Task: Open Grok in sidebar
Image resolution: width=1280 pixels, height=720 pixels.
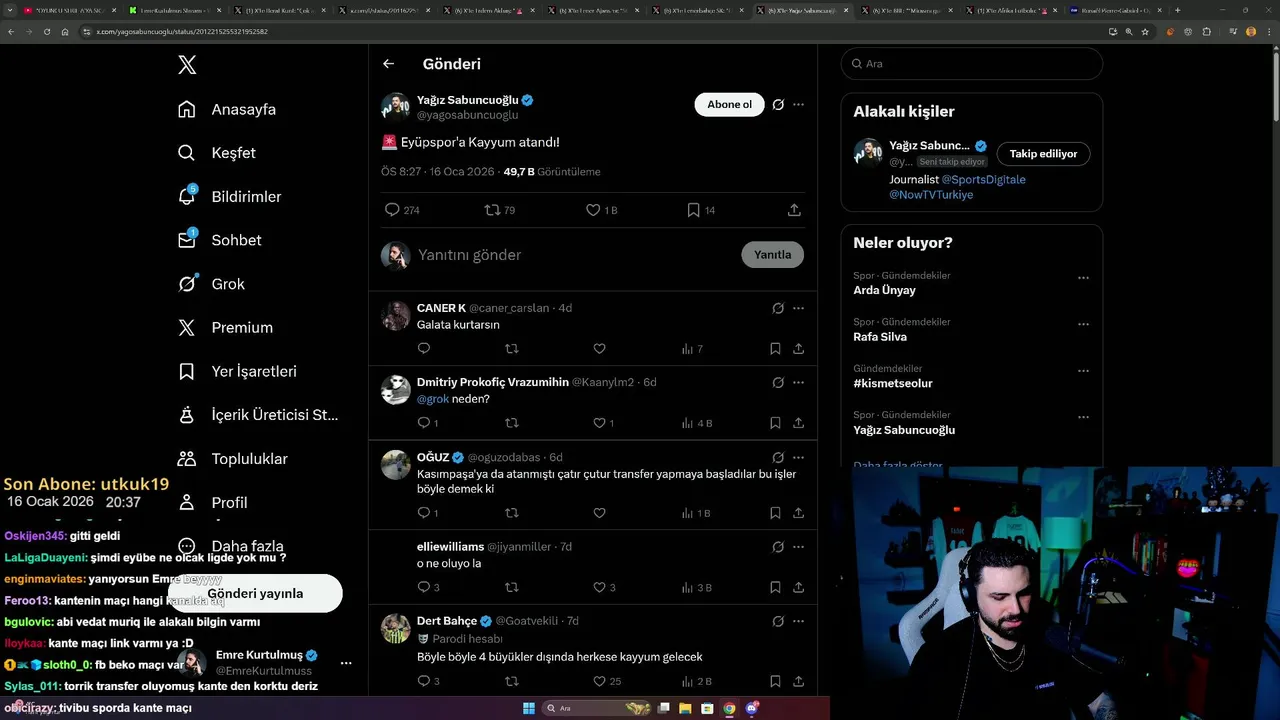Action: 211,284
